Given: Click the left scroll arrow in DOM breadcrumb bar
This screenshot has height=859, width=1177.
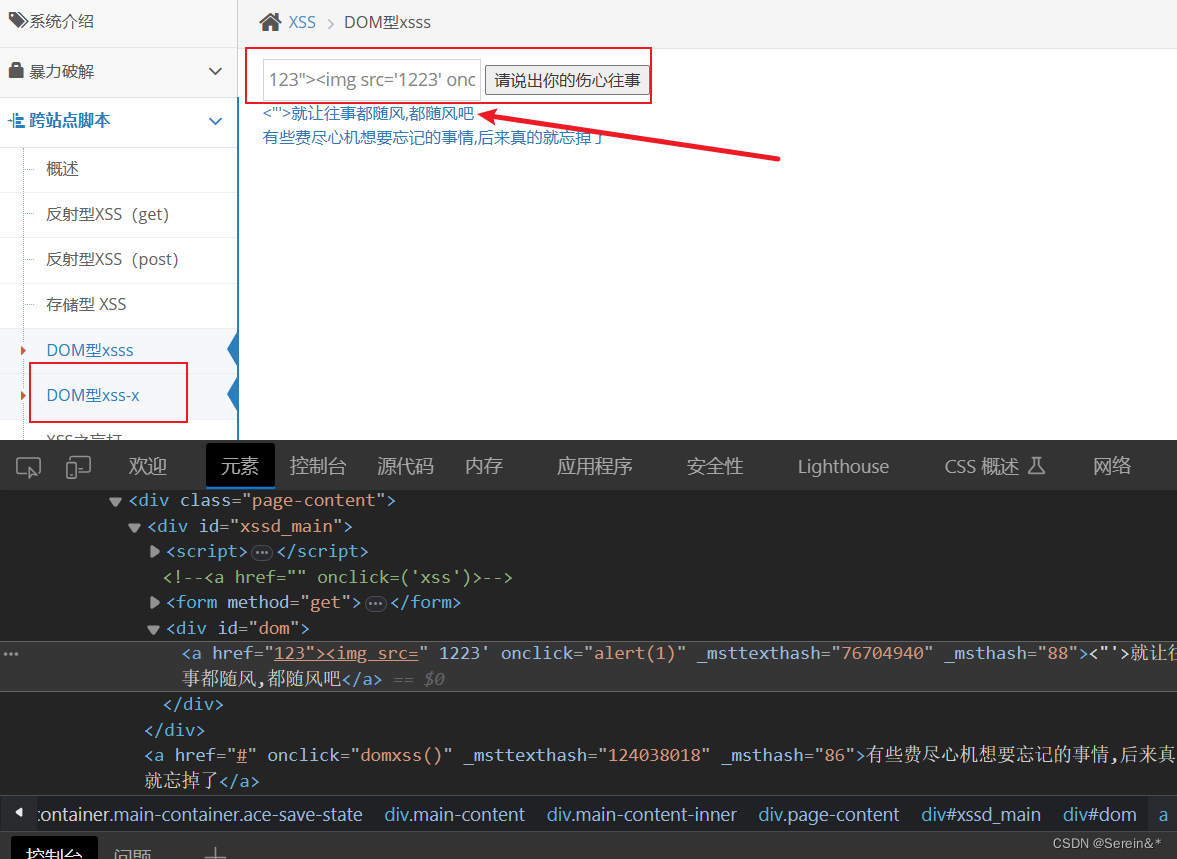Looking at the screenshot, I should click(19, 812).
